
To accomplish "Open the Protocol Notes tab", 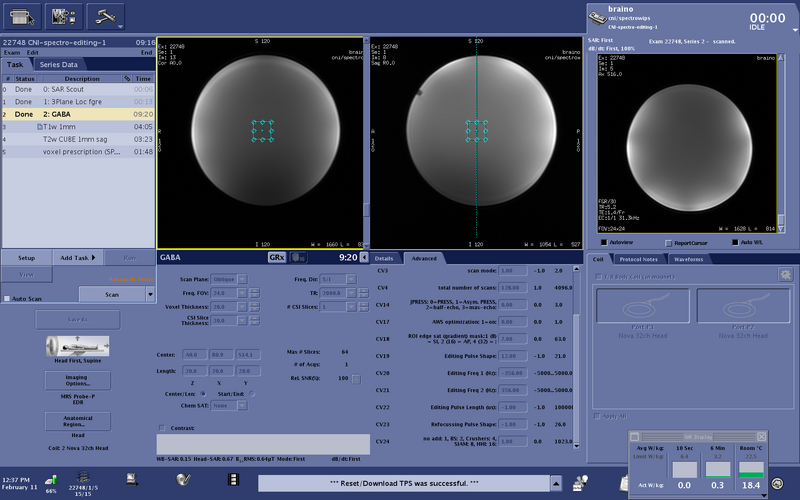I will click(x=638, y=259).
